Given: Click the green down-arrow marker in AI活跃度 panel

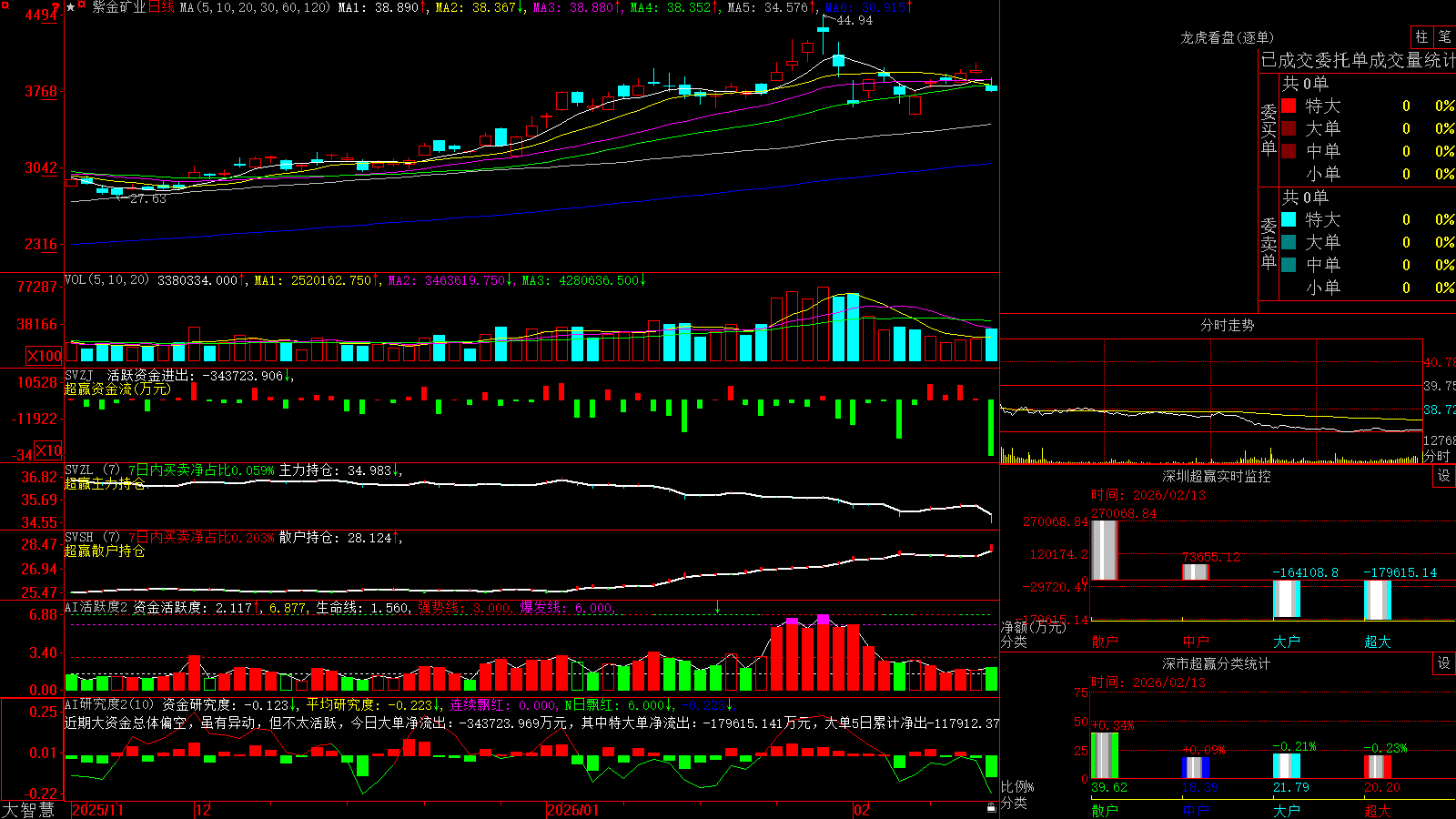Looking at the screenshot, I should click(717, 607).
